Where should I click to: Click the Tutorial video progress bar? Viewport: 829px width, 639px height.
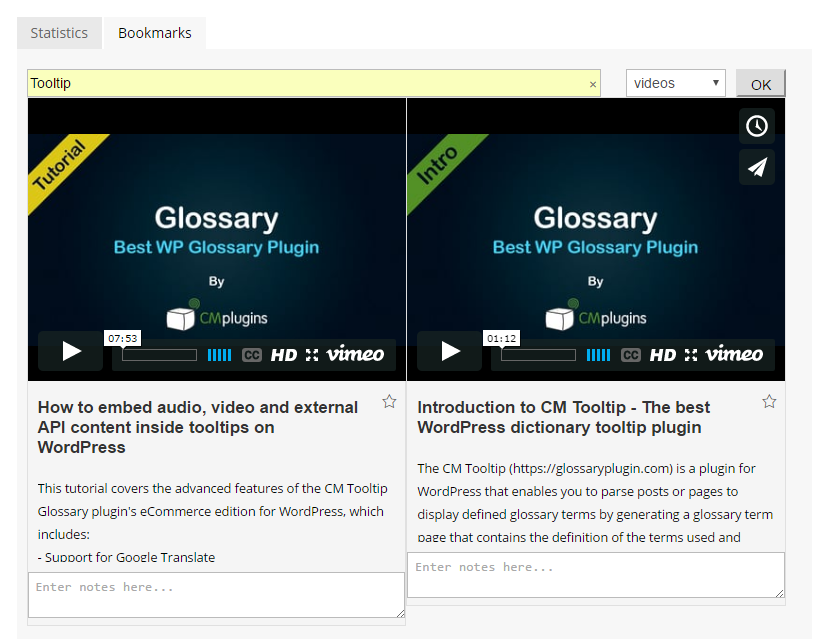coord(159,355)
